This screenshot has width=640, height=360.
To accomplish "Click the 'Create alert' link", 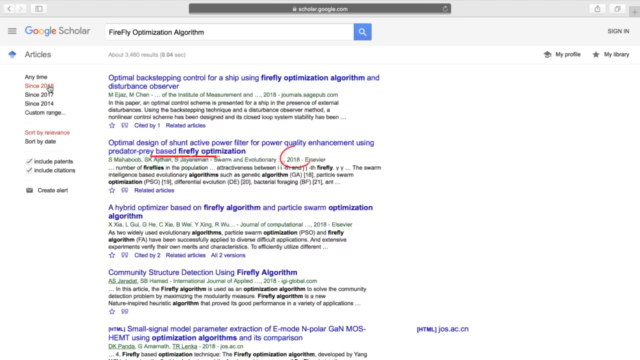I will click(53, 190).
